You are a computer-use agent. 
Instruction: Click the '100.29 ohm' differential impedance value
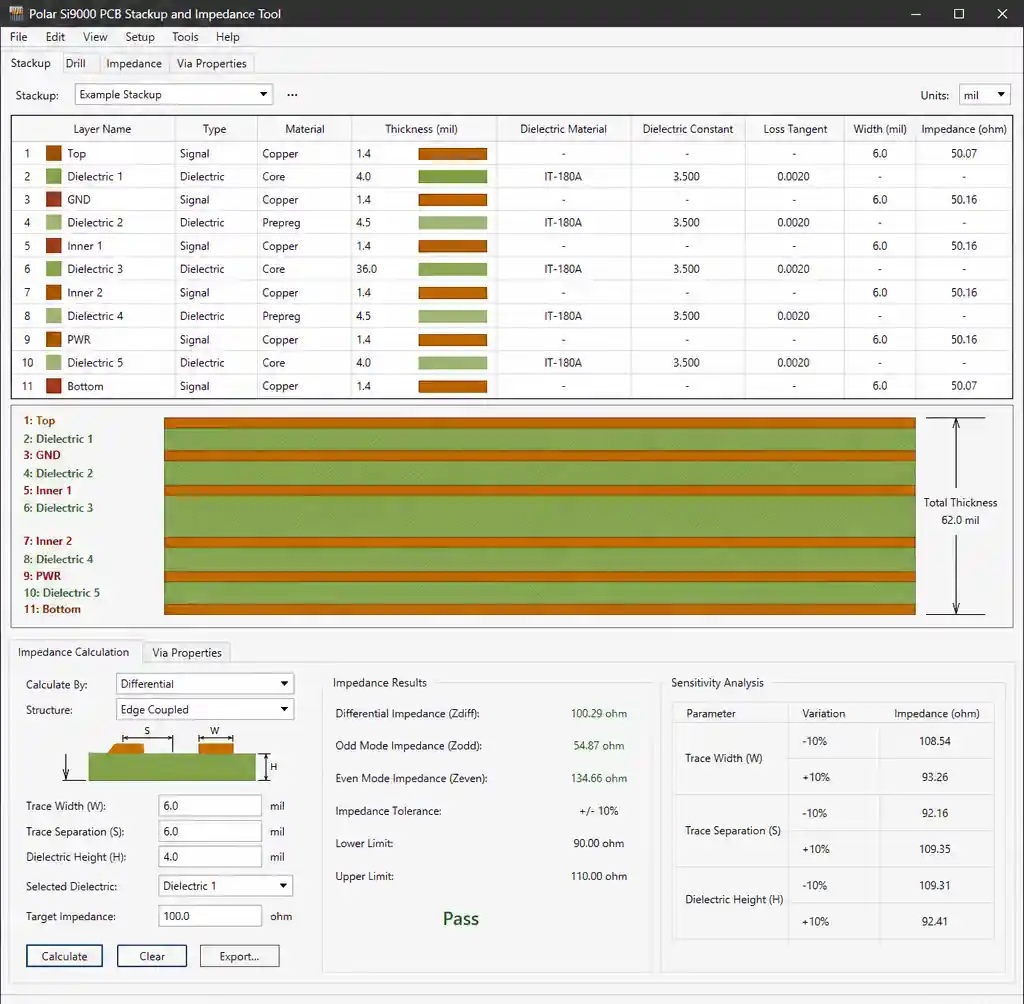pyautogui.click(x=599, y=713)
